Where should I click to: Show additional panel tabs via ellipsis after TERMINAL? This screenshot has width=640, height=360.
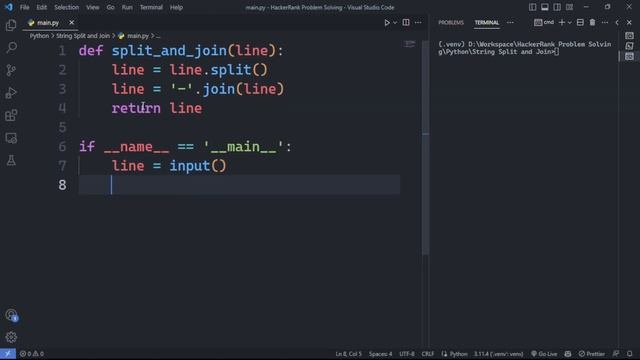[510, 22]
